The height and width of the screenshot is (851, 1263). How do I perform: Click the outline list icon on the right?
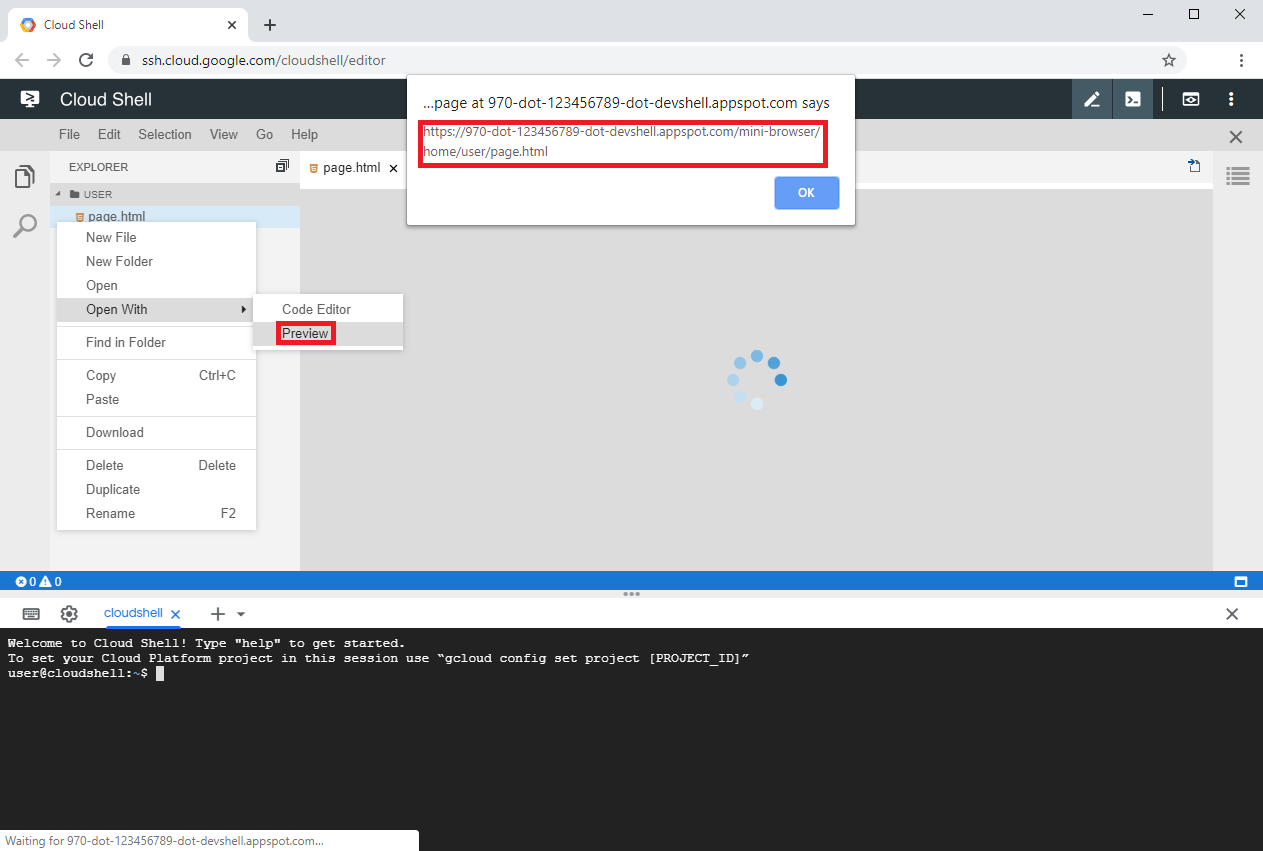point(1237,176)
